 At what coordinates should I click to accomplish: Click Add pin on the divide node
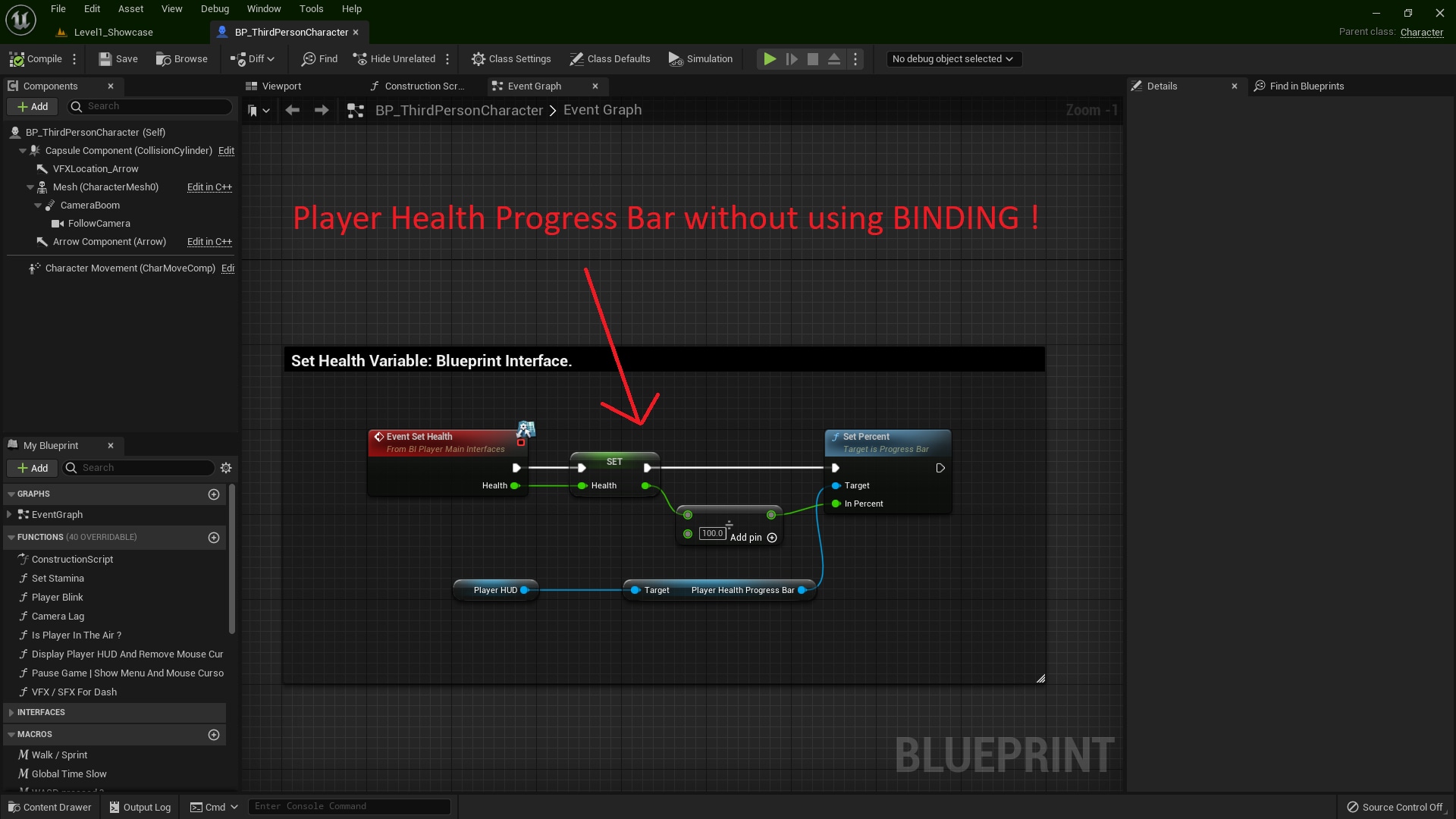coord(772,538)
